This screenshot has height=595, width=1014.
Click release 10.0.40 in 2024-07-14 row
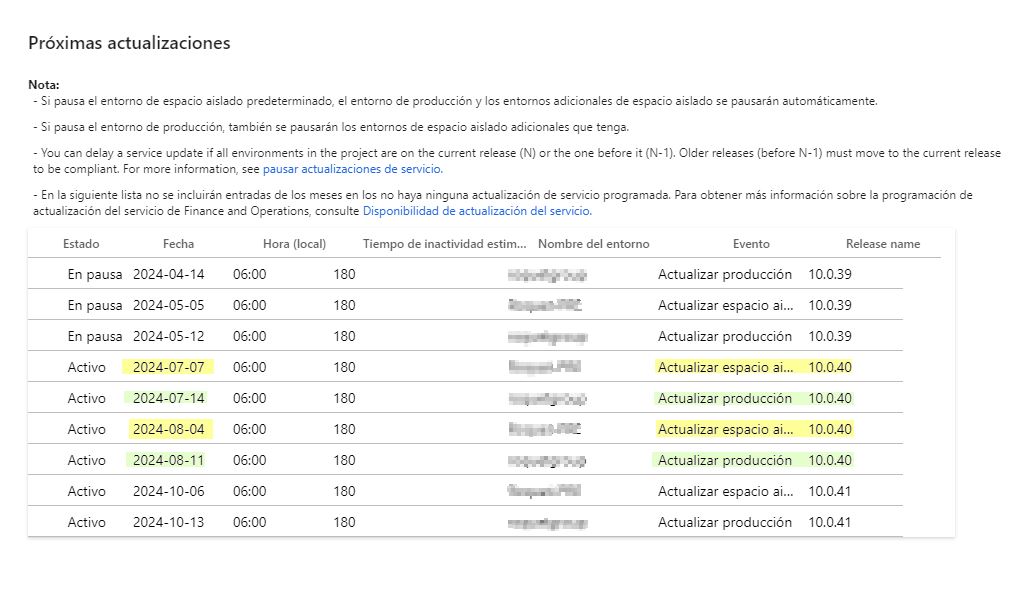(830, 398)
